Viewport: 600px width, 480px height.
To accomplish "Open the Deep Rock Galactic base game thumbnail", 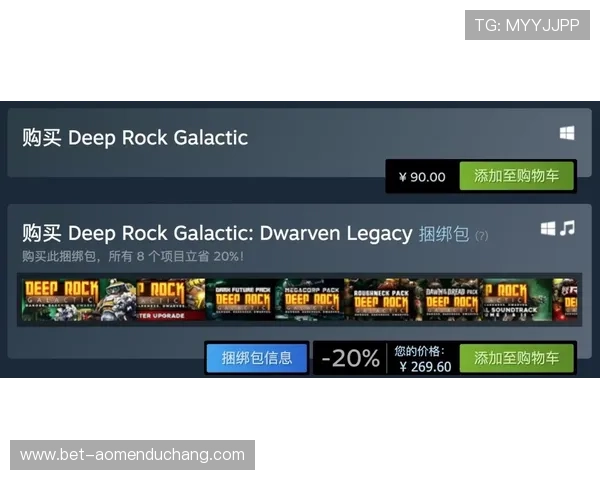I will coord(79,300).
